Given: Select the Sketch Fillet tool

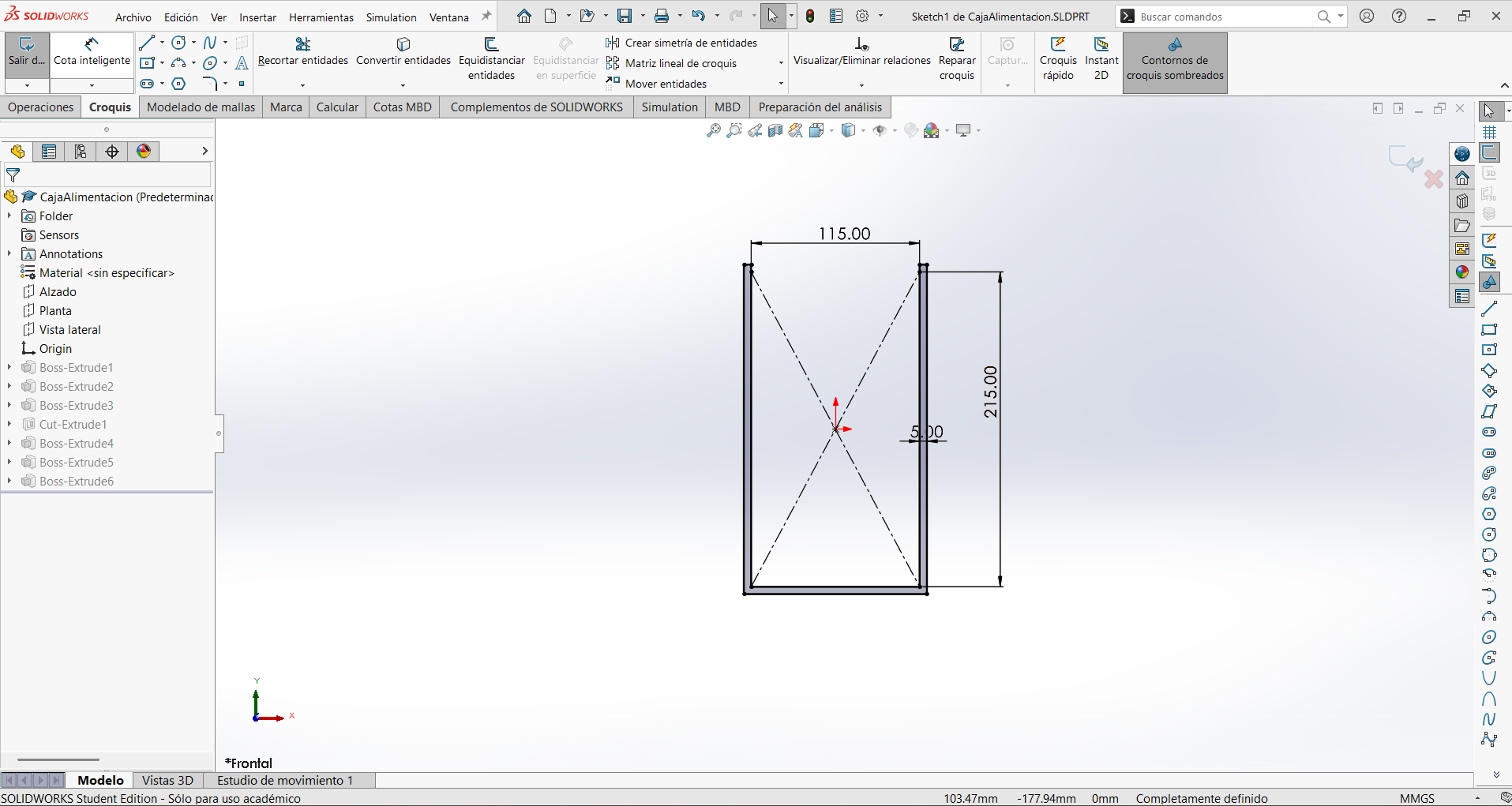Looking at the screenshot, I should click(x=210, y=84).
